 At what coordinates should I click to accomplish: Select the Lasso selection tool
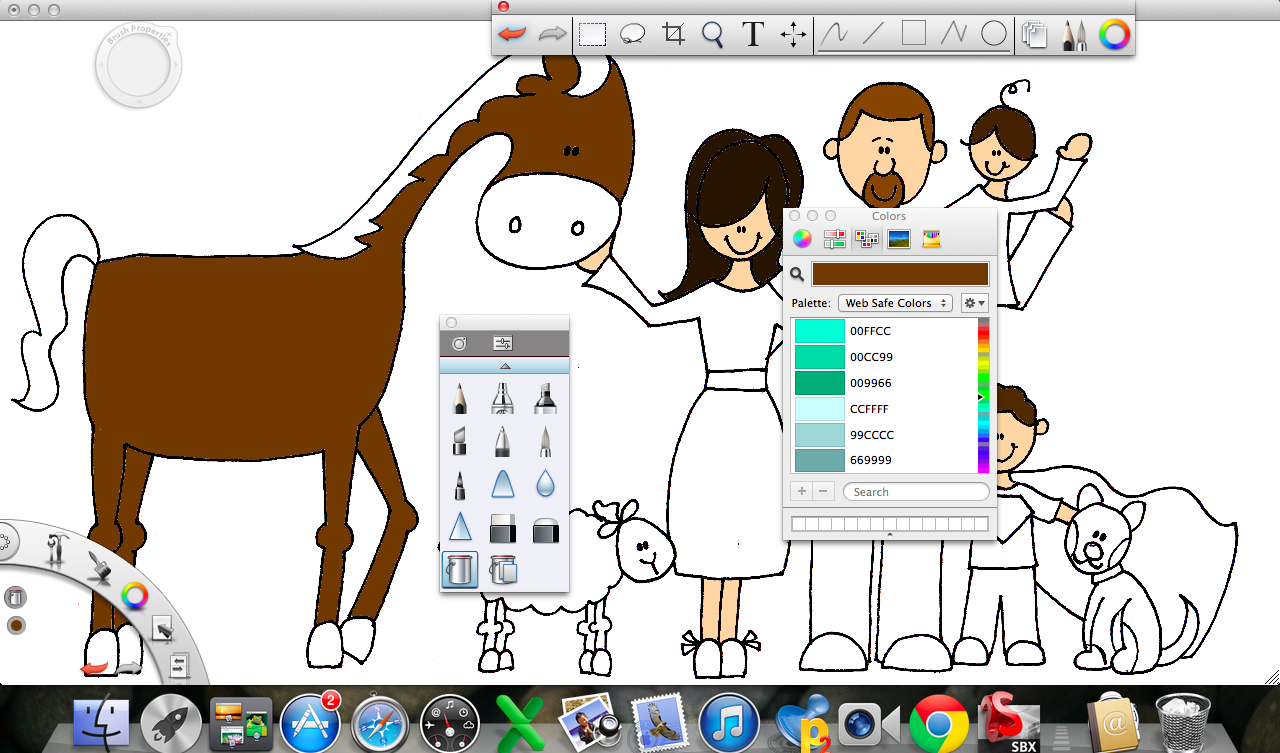coord(632,35)
